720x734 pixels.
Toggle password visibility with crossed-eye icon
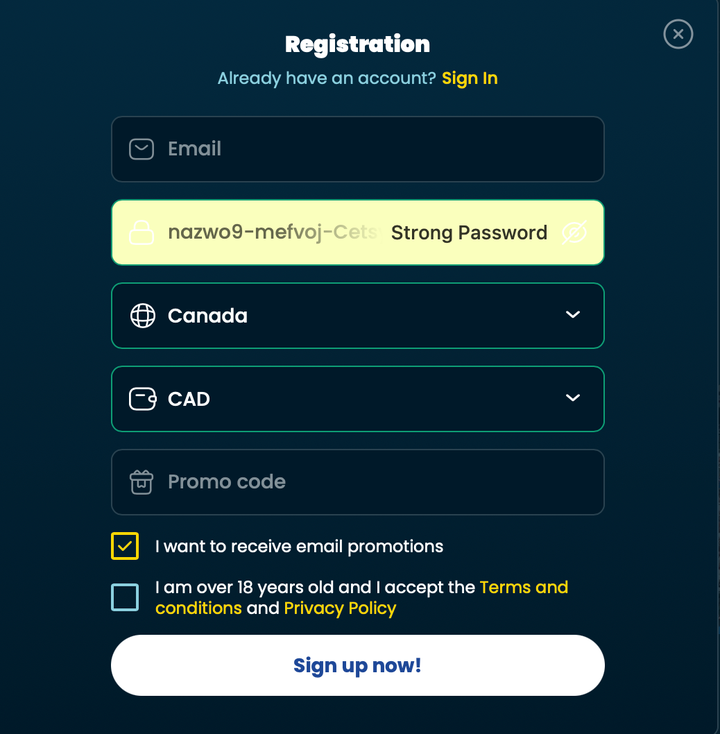pyautogui.click(x=574, y=233)
